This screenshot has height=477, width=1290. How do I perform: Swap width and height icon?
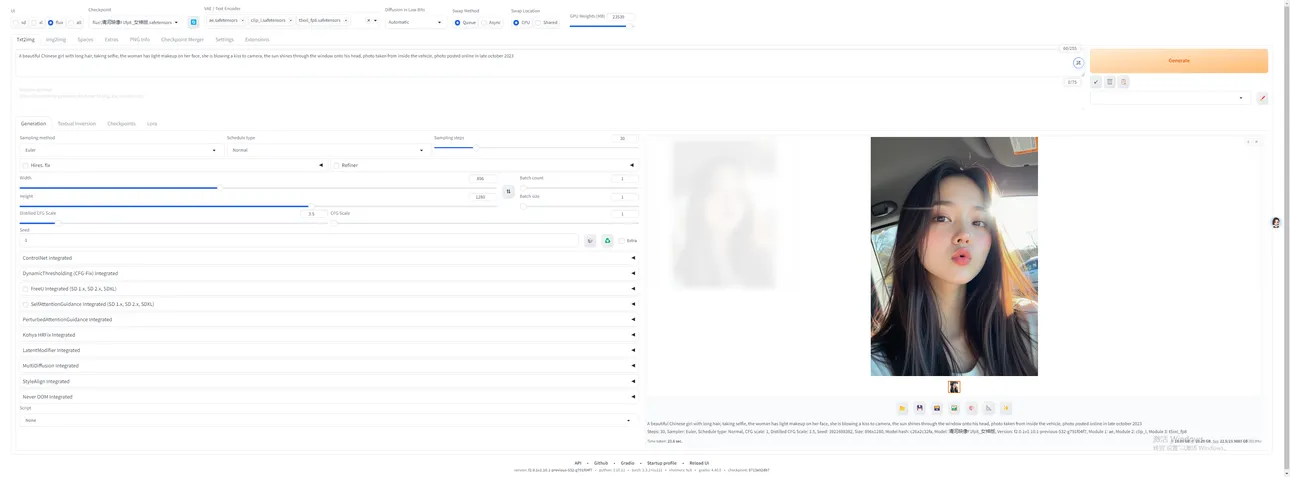[x=508, y=191]
